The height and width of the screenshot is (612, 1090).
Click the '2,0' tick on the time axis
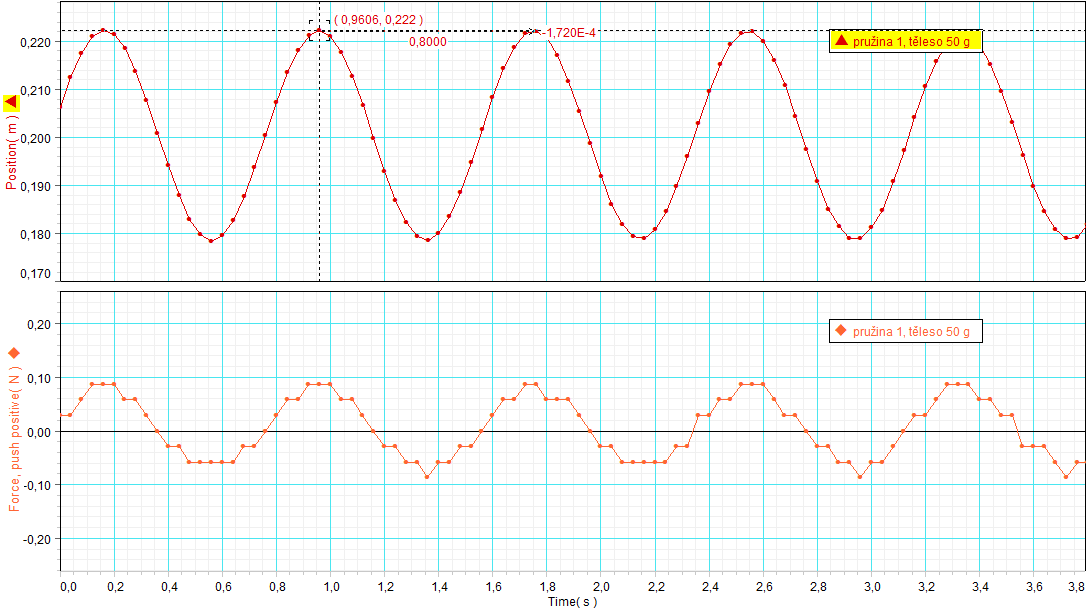point(602,587)
